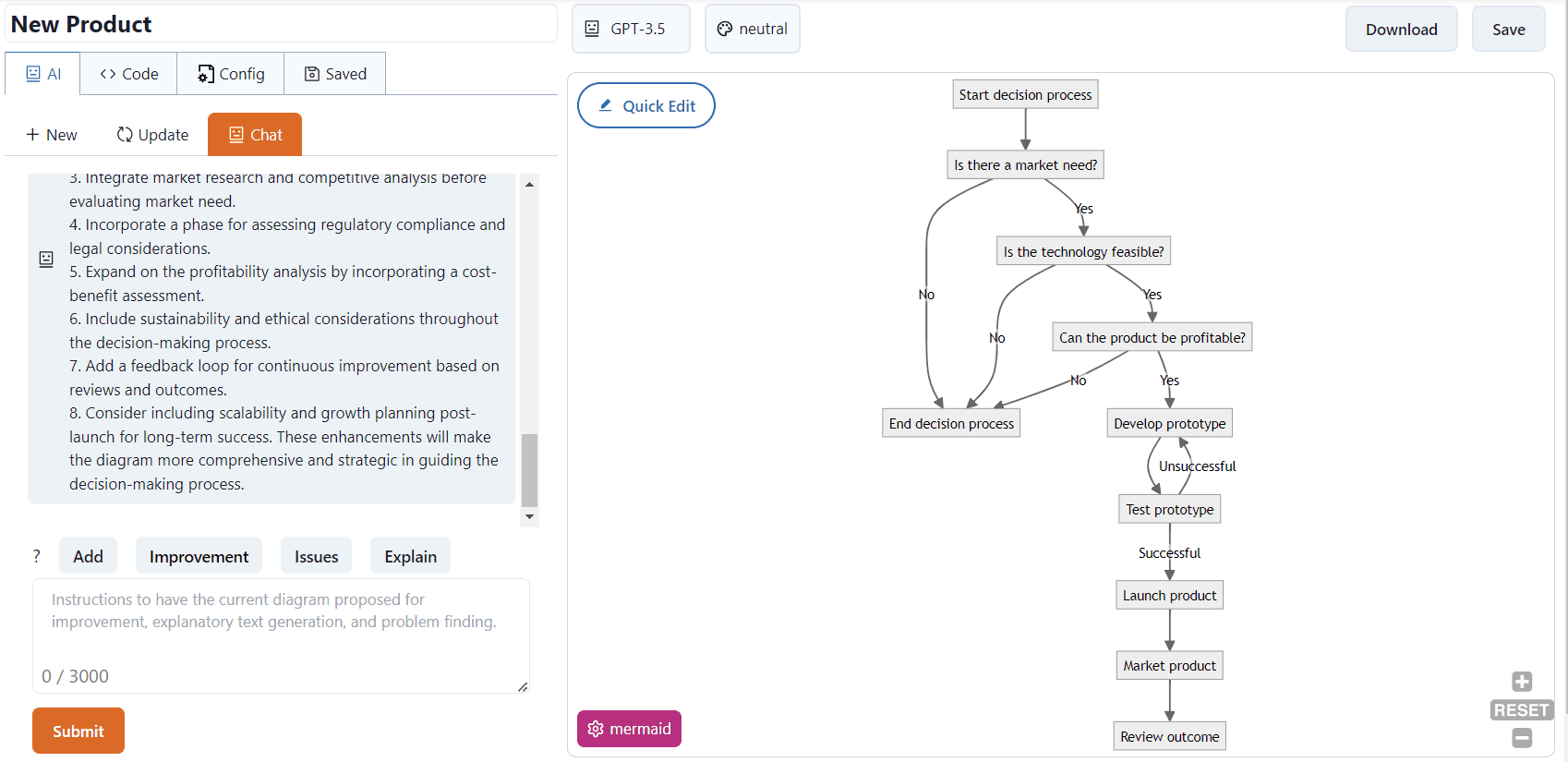
Task: Click the Download button
Action: (1401, 29)
